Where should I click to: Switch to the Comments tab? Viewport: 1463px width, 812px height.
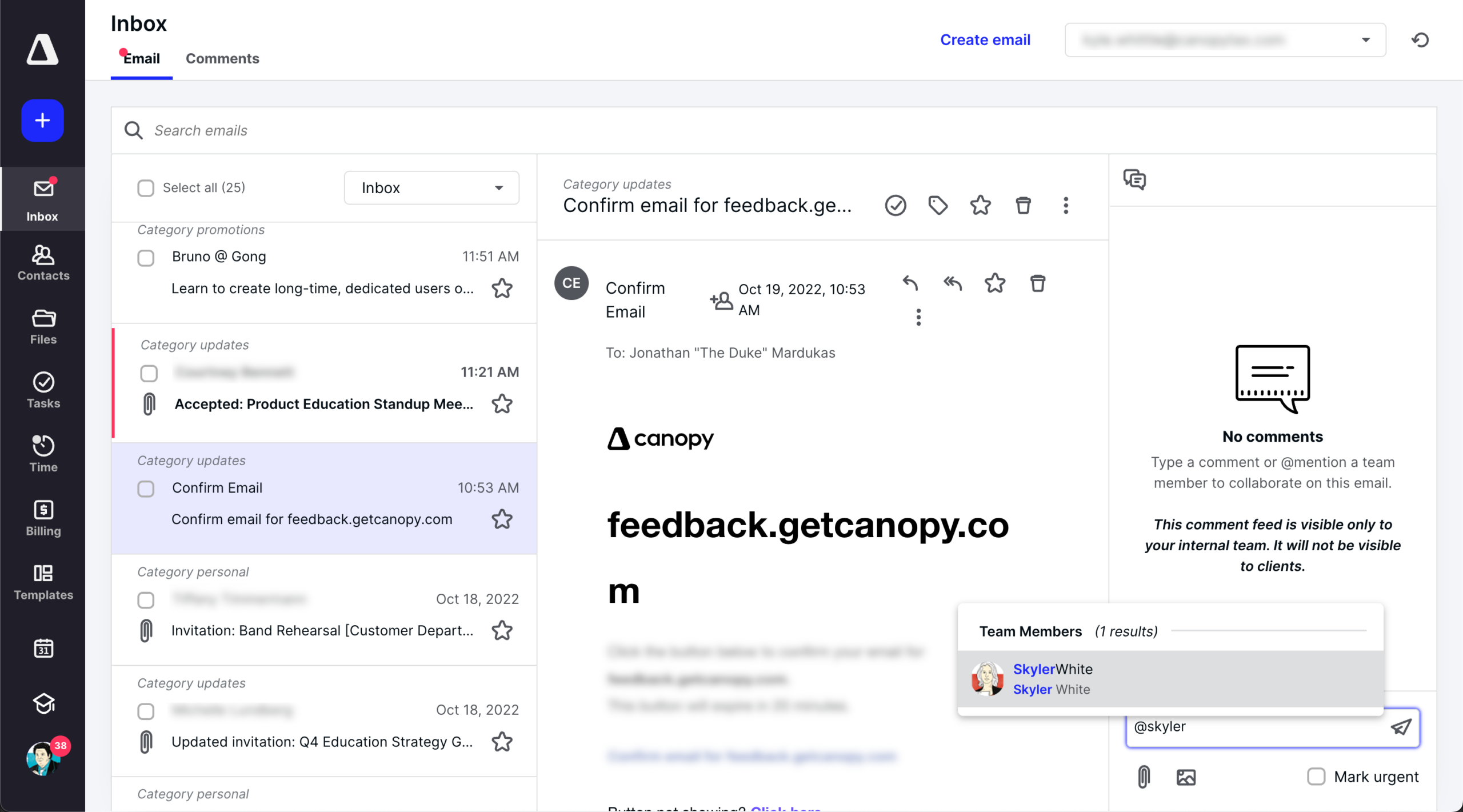tap(222, 58)
